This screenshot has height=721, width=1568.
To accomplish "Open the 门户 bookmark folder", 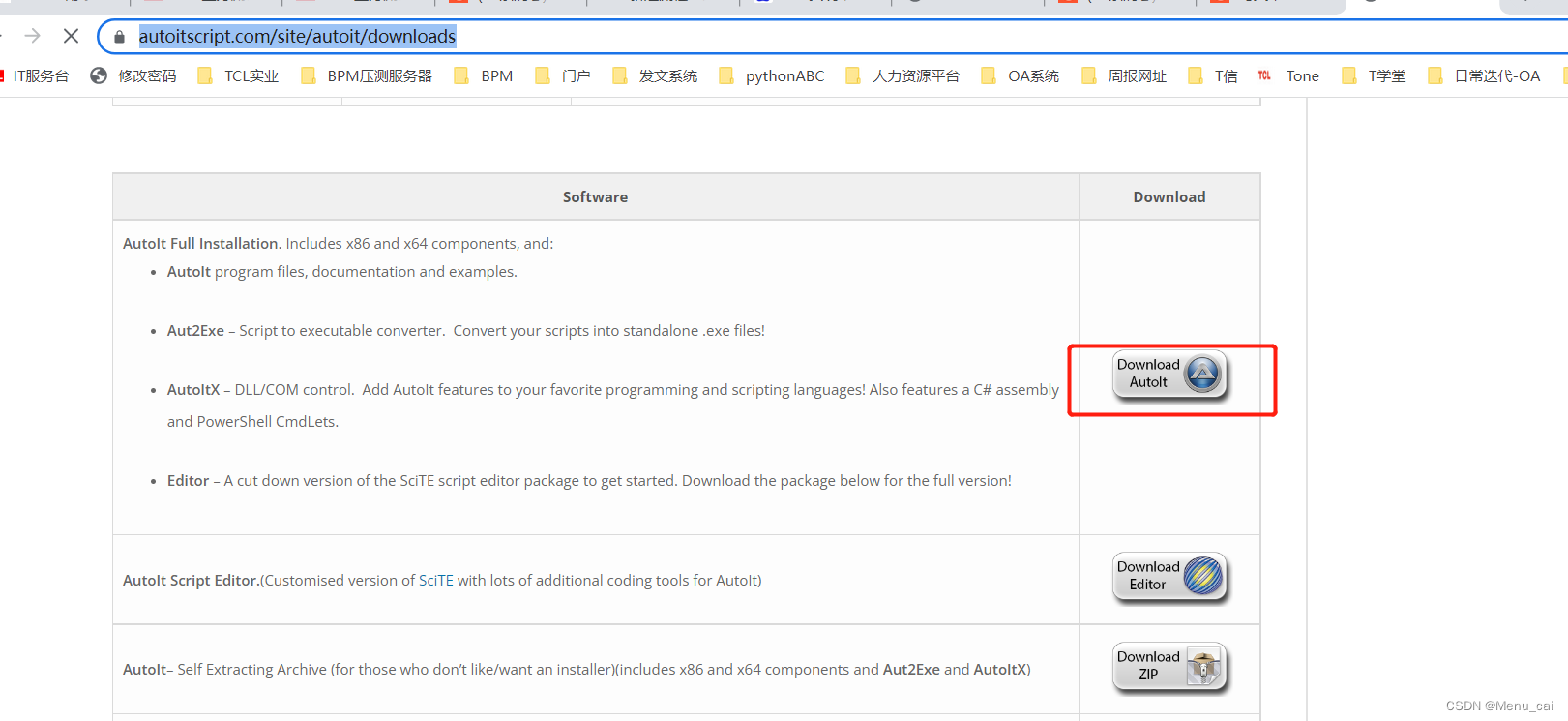I will click(563, 76).
